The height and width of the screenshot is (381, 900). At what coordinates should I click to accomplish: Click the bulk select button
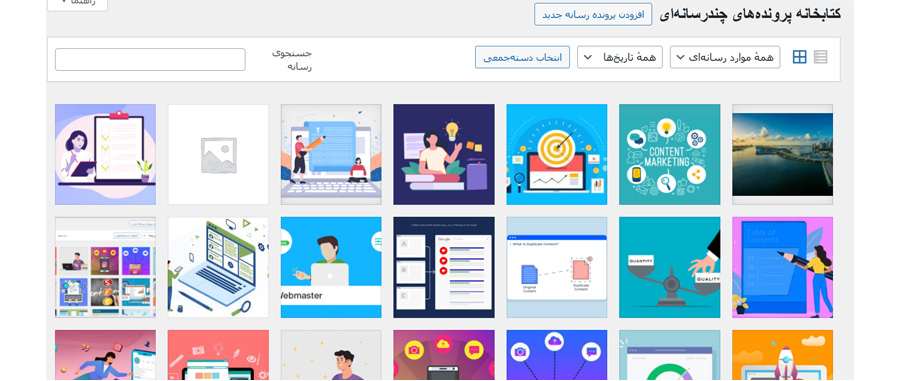pyautogui.click(x=522, y=57)
